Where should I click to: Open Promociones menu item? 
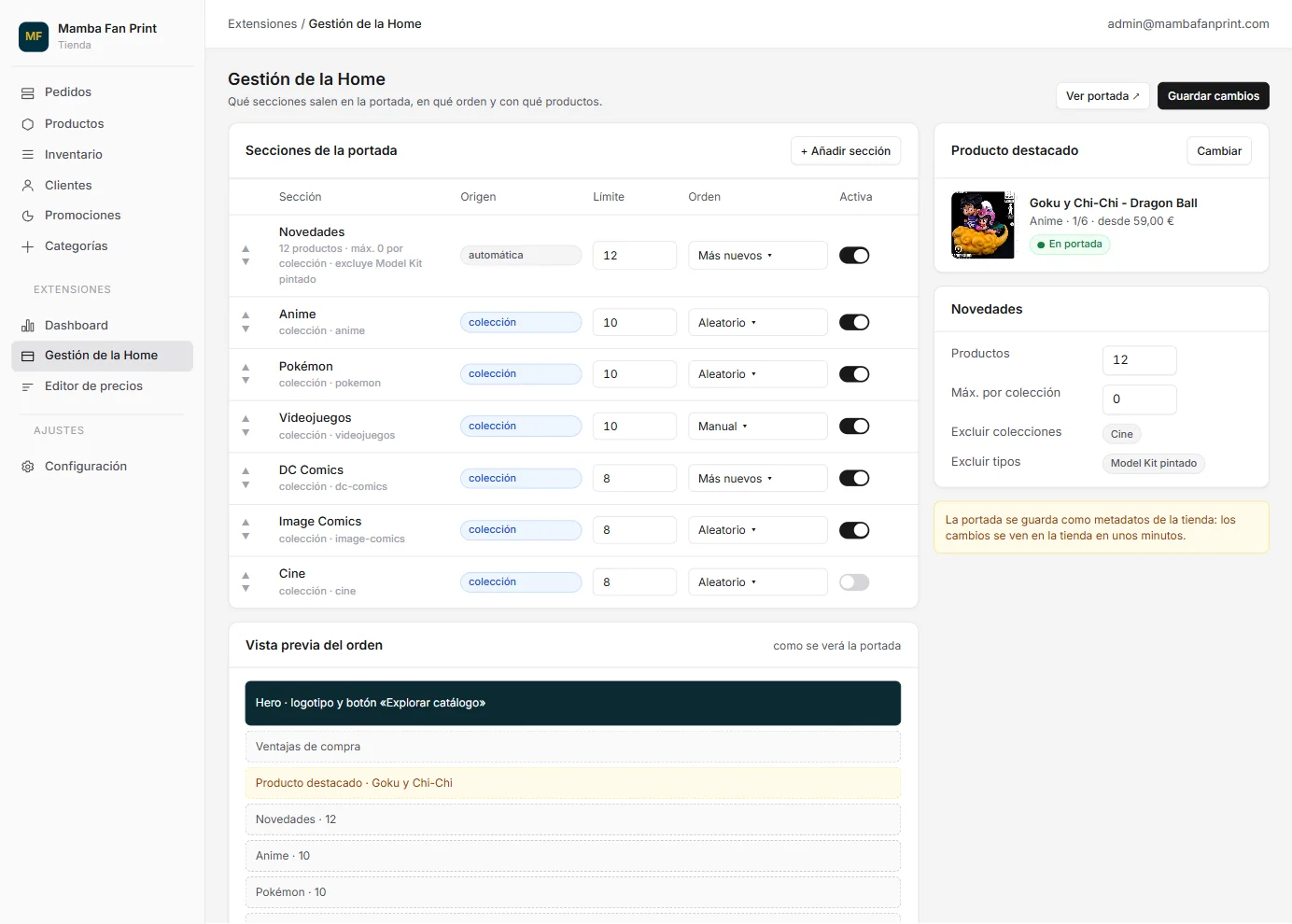point(102,216)
